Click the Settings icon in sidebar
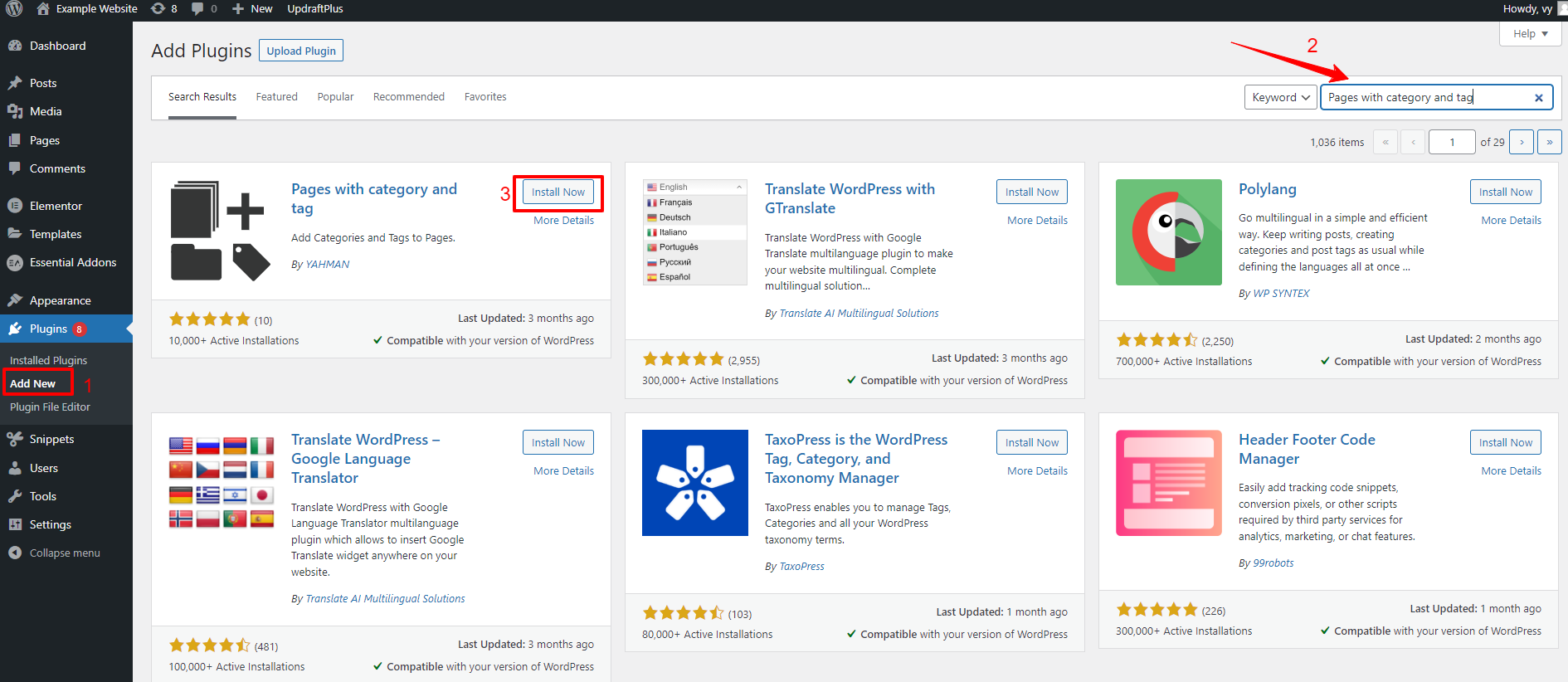This screenshot has height=682, width=1568. point(15,524)
